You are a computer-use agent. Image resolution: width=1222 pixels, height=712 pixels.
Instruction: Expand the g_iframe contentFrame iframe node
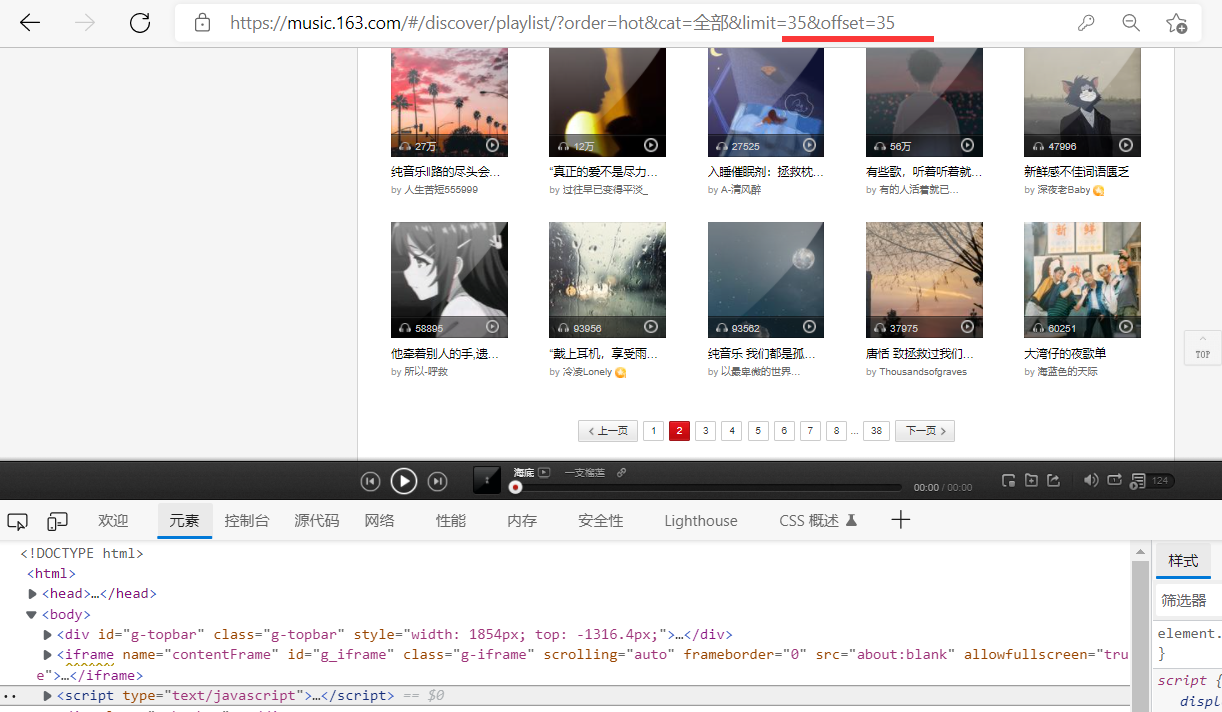click(x=47, y=655)
